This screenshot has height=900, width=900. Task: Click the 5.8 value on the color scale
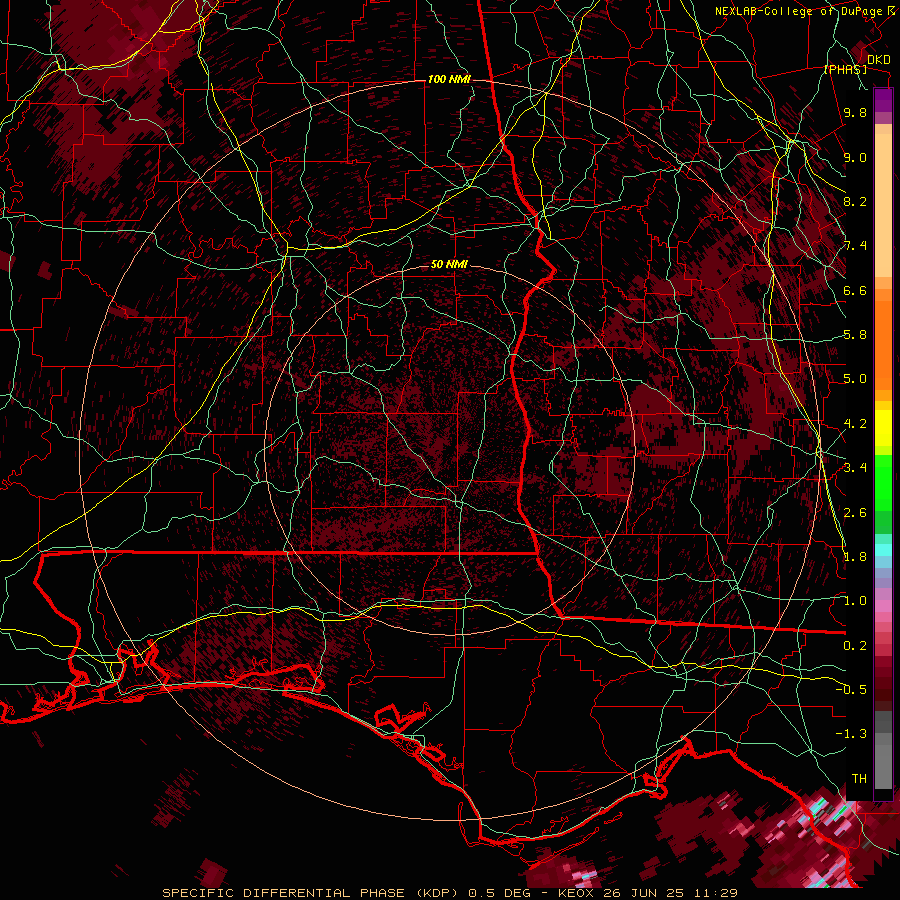[x=855, y=335]
